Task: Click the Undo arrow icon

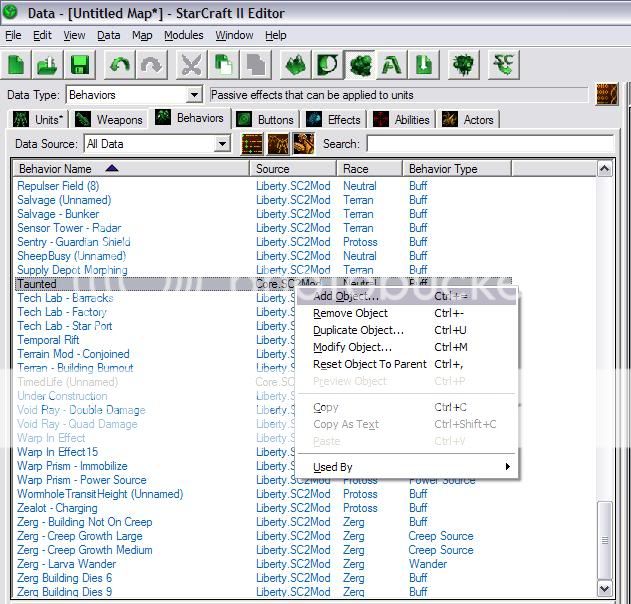Action: click(120, 64)
